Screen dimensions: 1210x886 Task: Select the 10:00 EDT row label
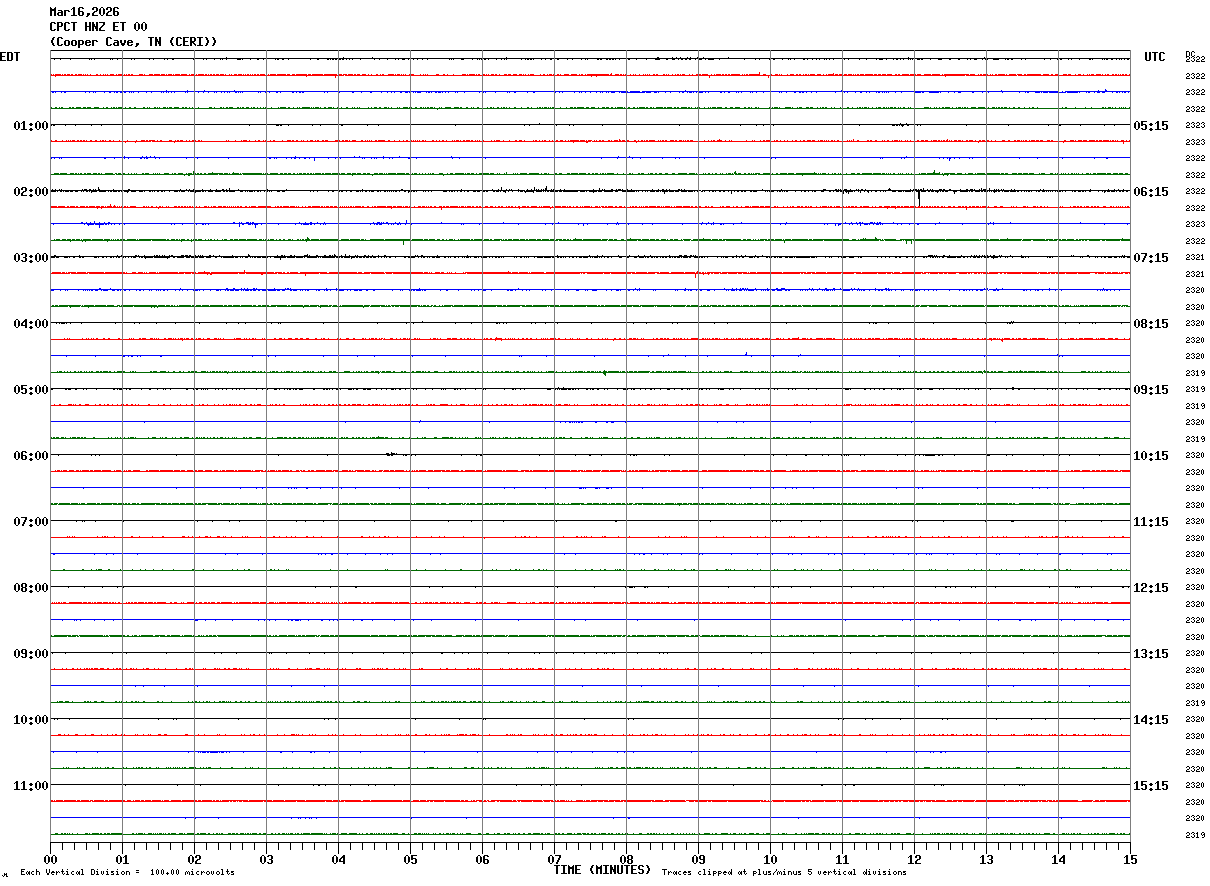(31, 720)
